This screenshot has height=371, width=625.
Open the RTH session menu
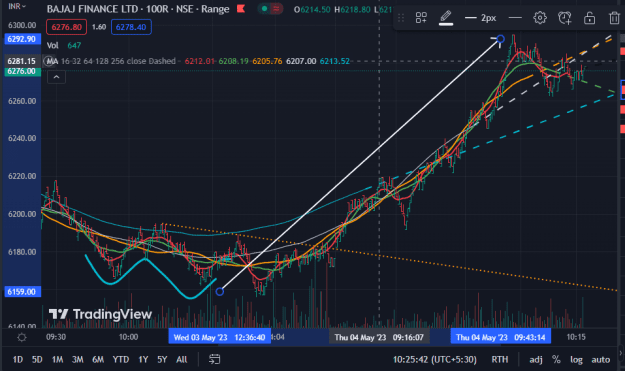pos(499,359)
